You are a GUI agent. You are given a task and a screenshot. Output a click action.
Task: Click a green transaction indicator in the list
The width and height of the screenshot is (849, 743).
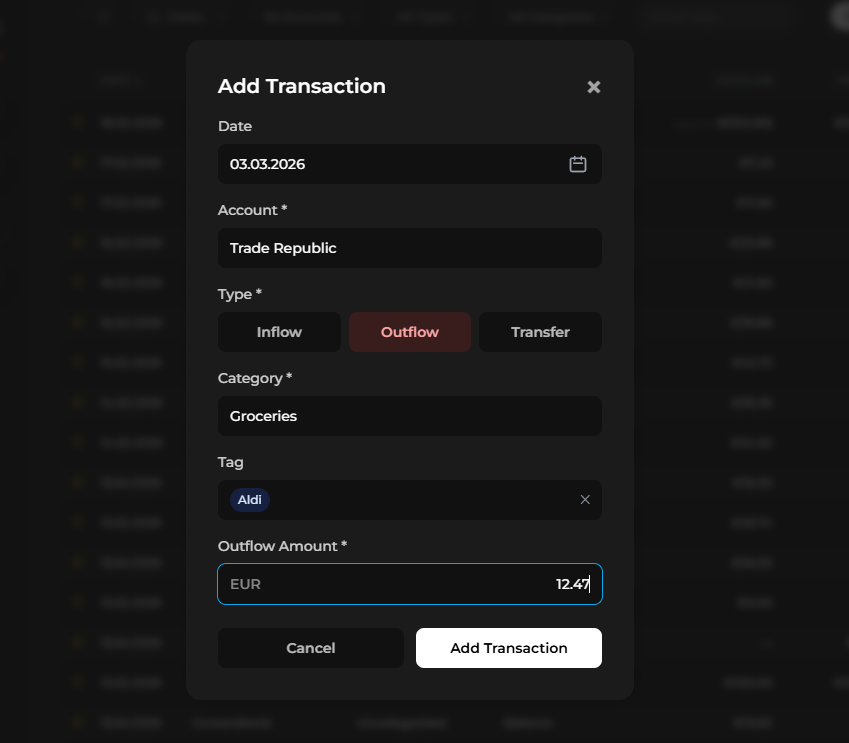78,122
